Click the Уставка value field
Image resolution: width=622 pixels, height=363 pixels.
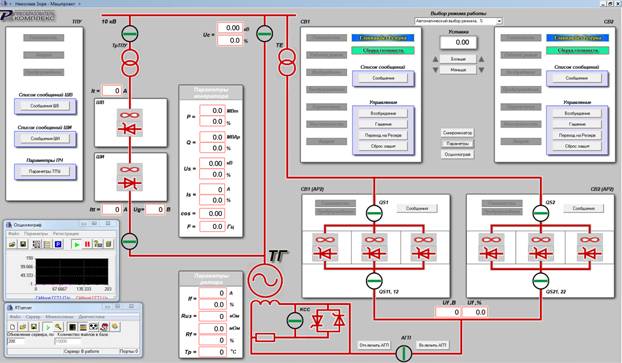(458, 42)
